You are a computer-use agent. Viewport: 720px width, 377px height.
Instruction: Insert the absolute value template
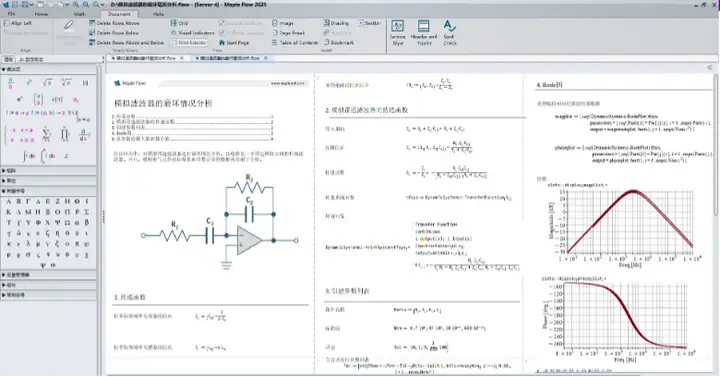pos(85,83)
